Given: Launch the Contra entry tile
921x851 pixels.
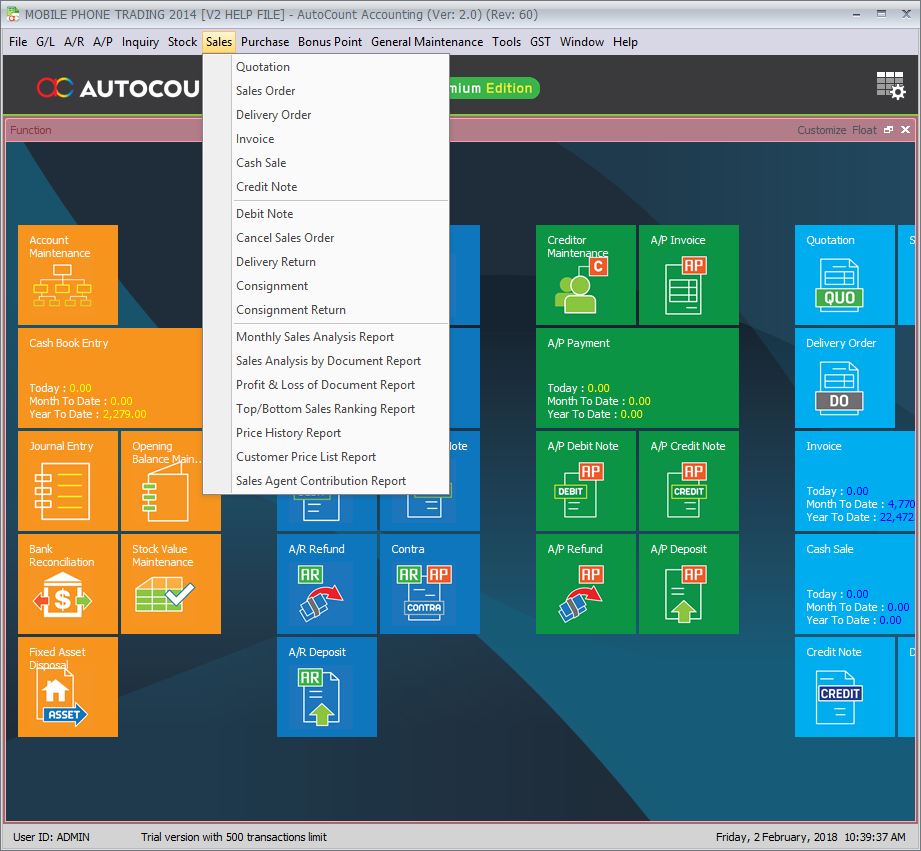Looking at the screenshot, I should (429, 584).
